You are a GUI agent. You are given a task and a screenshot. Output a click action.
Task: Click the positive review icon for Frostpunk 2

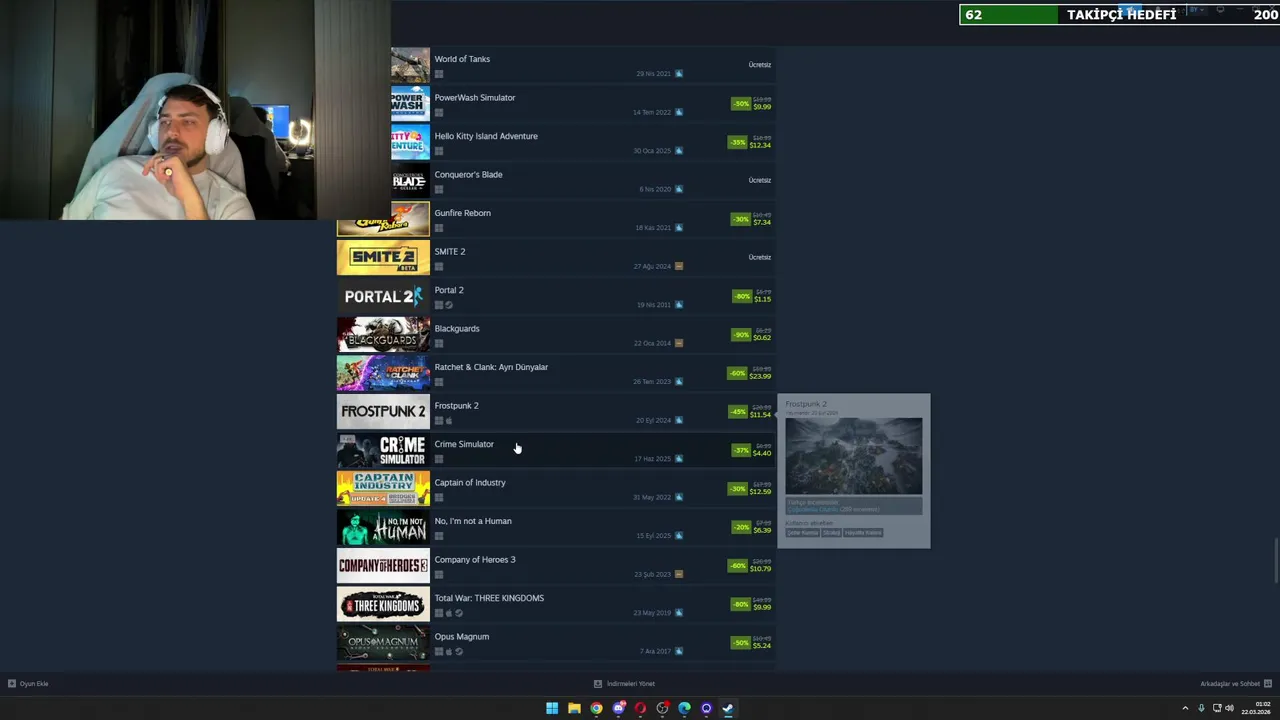(679, 420)
